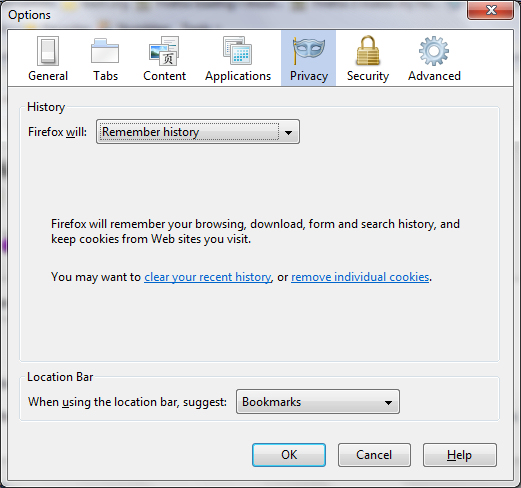
Task: Close the Options dialog with the X
Action: click(x=490, y=10)
